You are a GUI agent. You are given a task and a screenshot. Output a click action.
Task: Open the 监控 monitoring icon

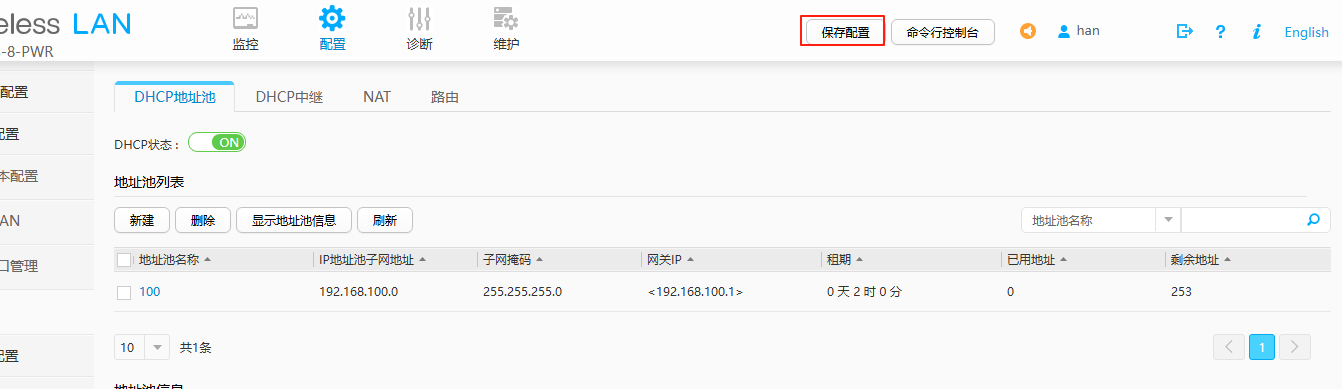pos(245,18)
